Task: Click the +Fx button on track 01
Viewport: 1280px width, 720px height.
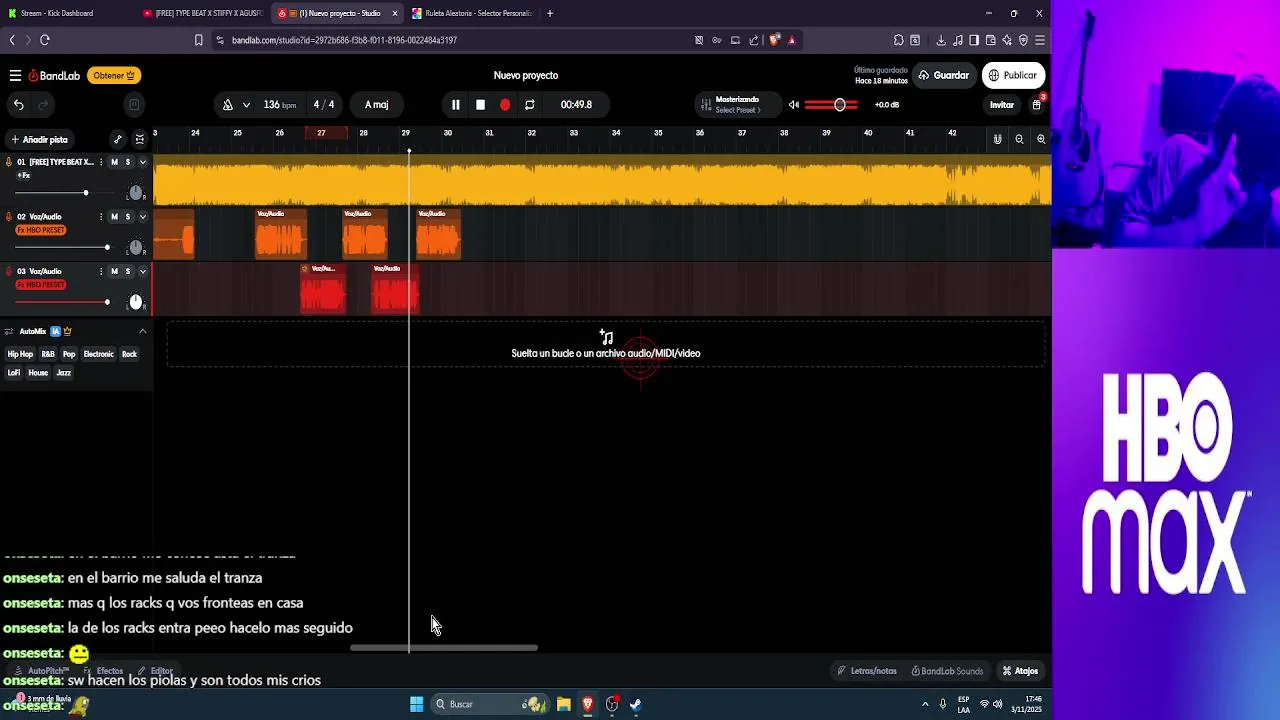Action: pyautogui.click(x=24, y=175)
